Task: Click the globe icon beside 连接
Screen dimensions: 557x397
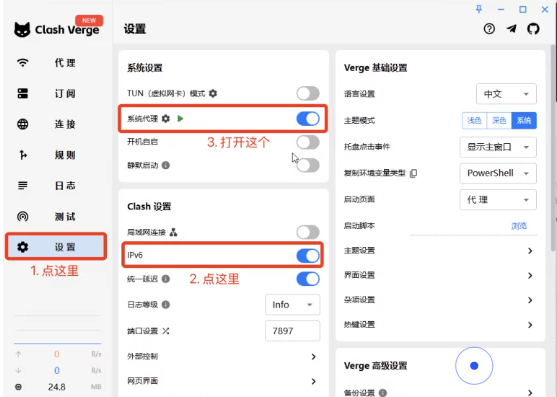Action: [x=23, y=124]
